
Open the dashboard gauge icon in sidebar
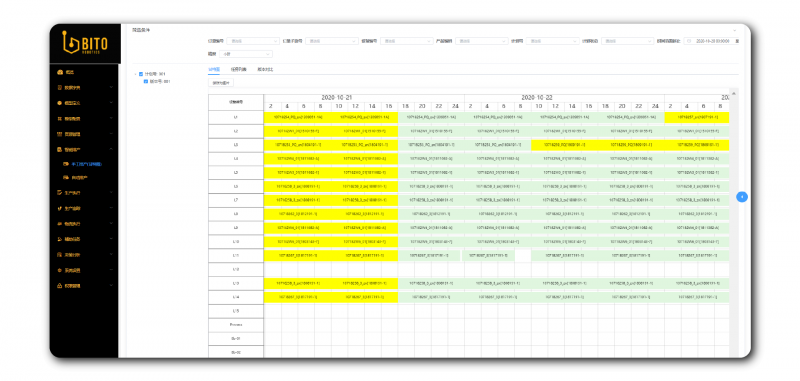coord(60,72)
